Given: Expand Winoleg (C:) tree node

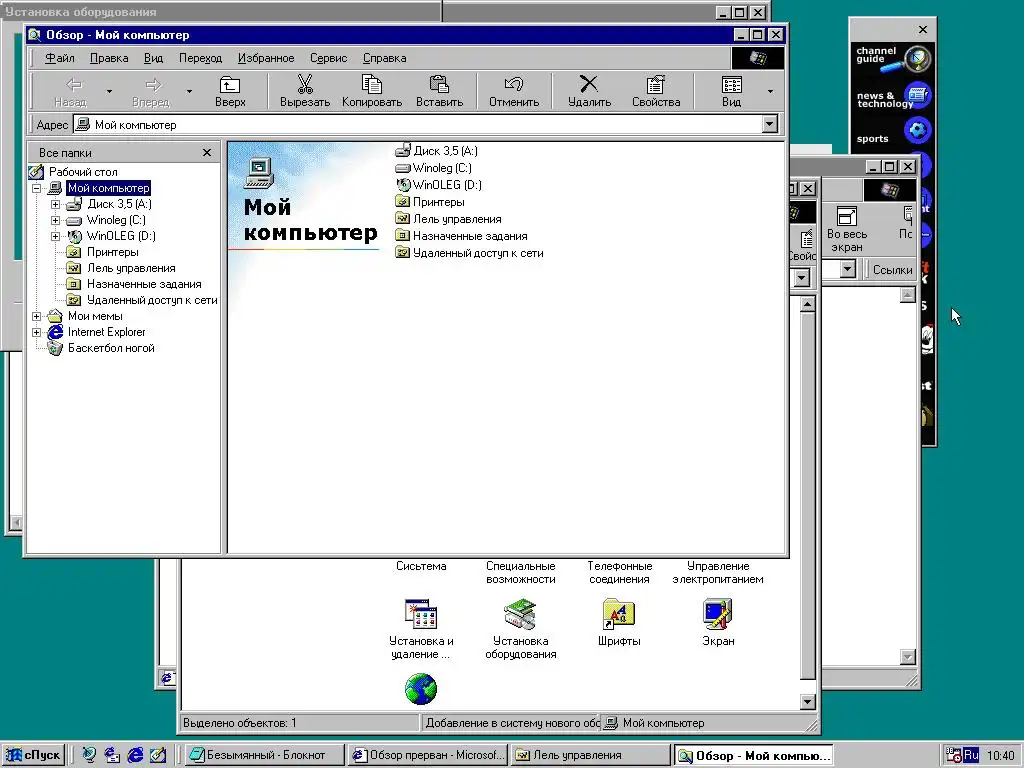Looking at the screenshot, I should pos(56,220).
